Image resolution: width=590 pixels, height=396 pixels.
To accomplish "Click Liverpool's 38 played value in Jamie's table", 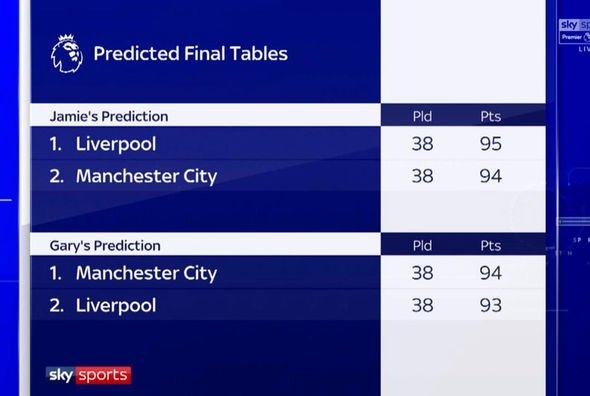I will coord(422,144).
